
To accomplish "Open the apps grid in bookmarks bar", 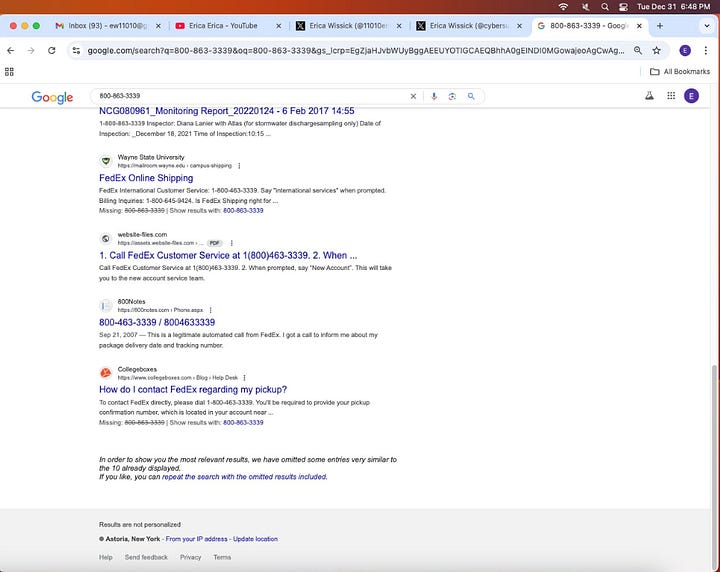I will (x=9, y=72).
